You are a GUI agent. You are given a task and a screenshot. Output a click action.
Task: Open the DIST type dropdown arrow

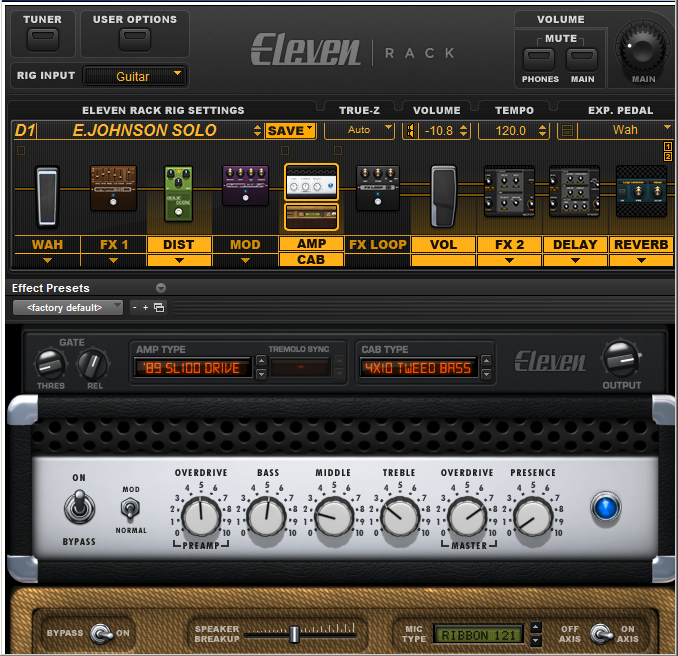click(179, 260)
